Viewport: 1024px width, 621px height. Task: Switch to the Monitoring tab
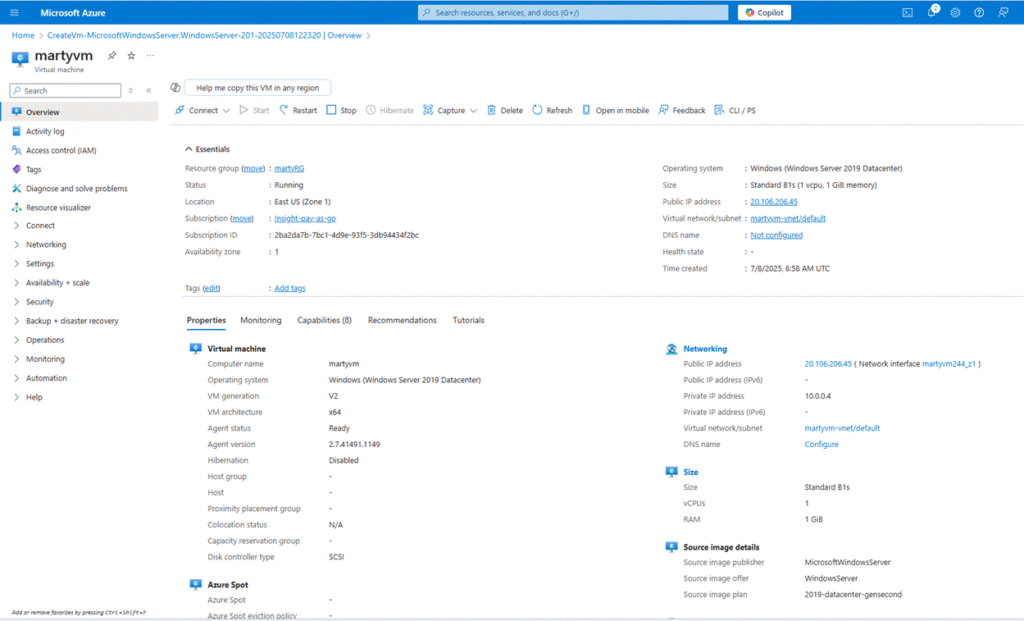click(x=260, y=321)
